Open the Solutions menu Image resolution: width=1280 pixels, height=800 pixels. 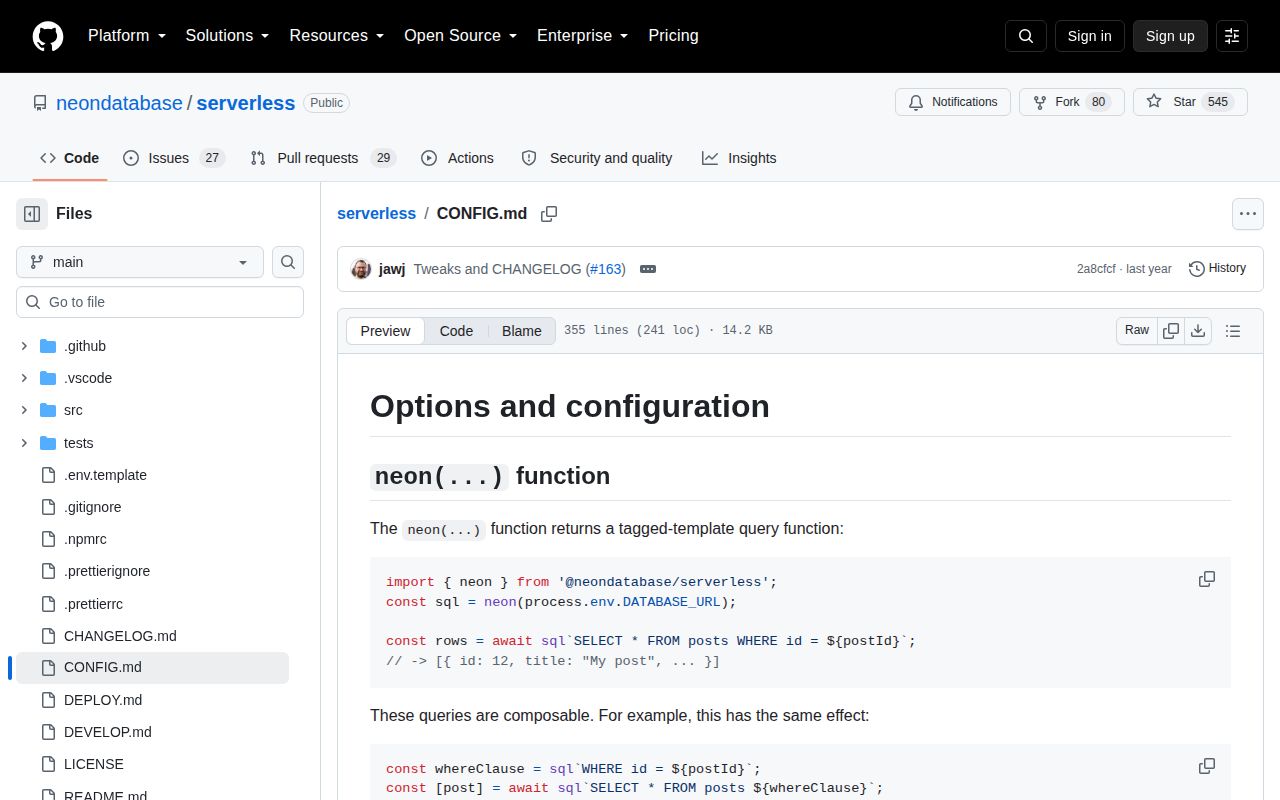(227, 35)
